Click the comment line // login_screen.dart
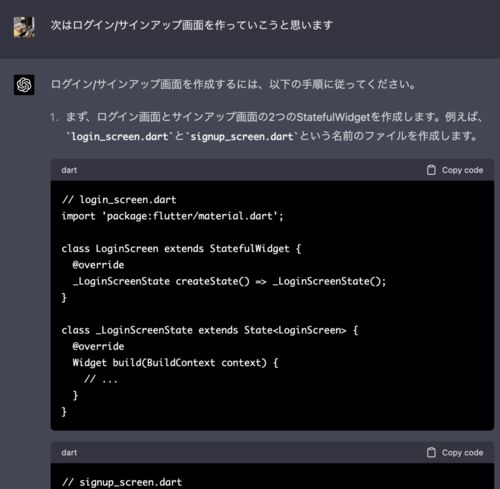This screenshot has width=500, height=489. click(119, 200)
